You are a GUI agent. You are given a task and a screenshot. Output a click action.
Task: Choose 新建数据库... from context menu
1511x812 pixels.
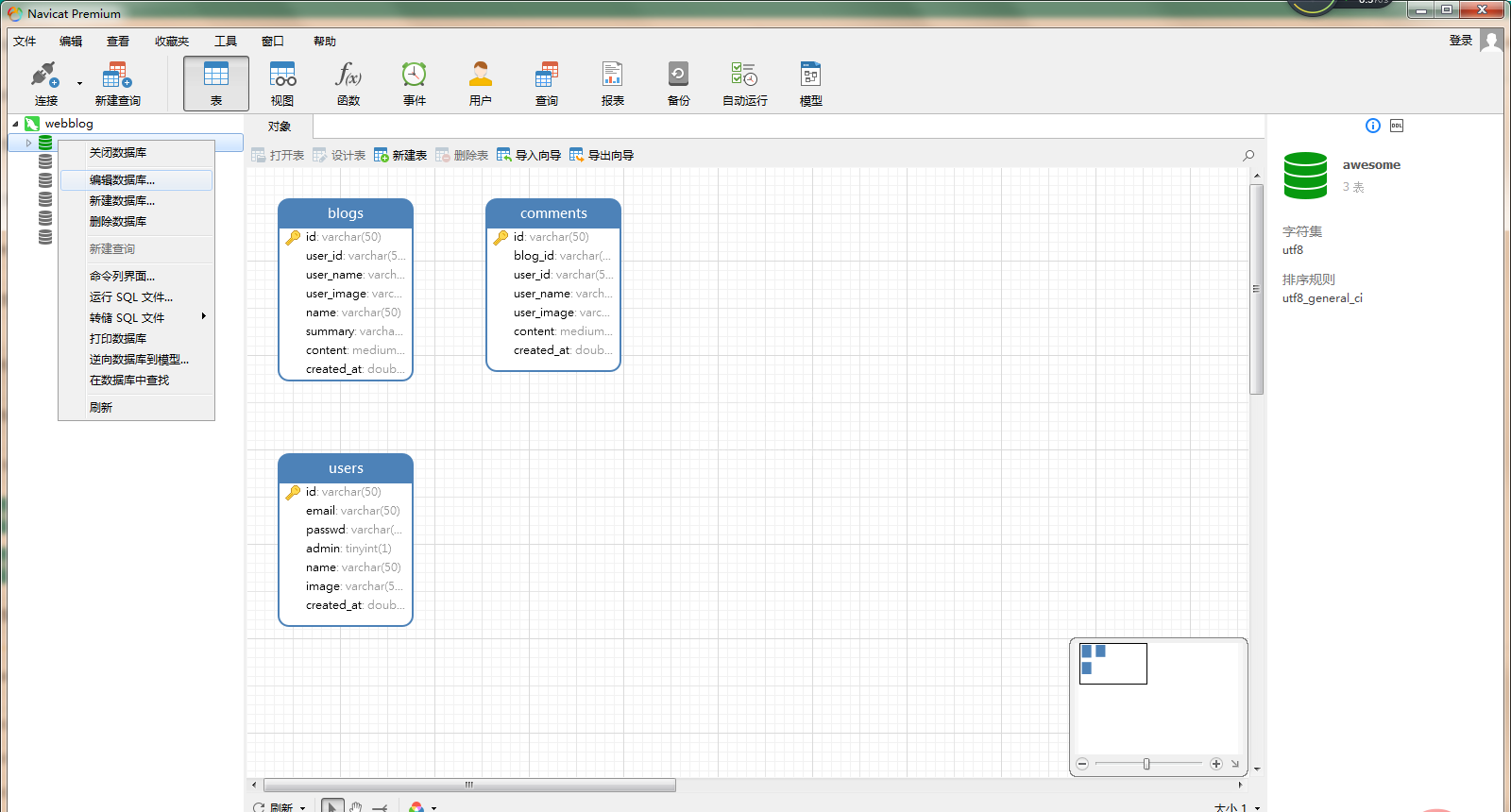[136, 200]
